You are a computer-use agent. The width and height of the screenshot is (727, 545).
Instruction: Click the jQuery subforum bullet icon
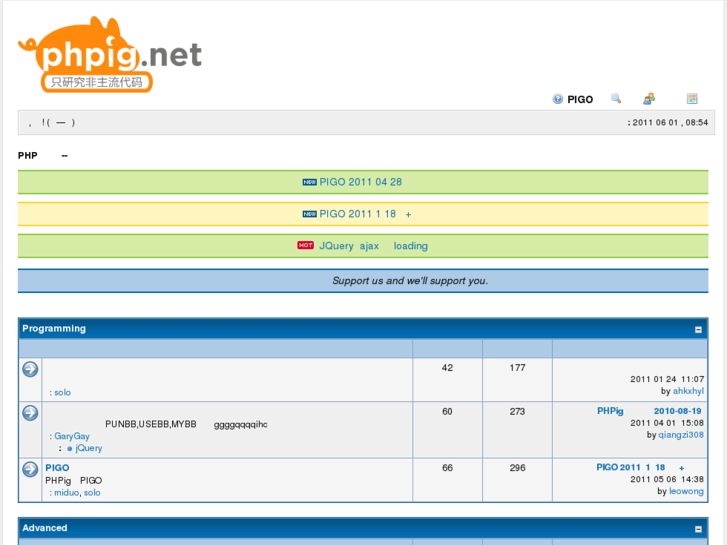[x=70, y=449]
